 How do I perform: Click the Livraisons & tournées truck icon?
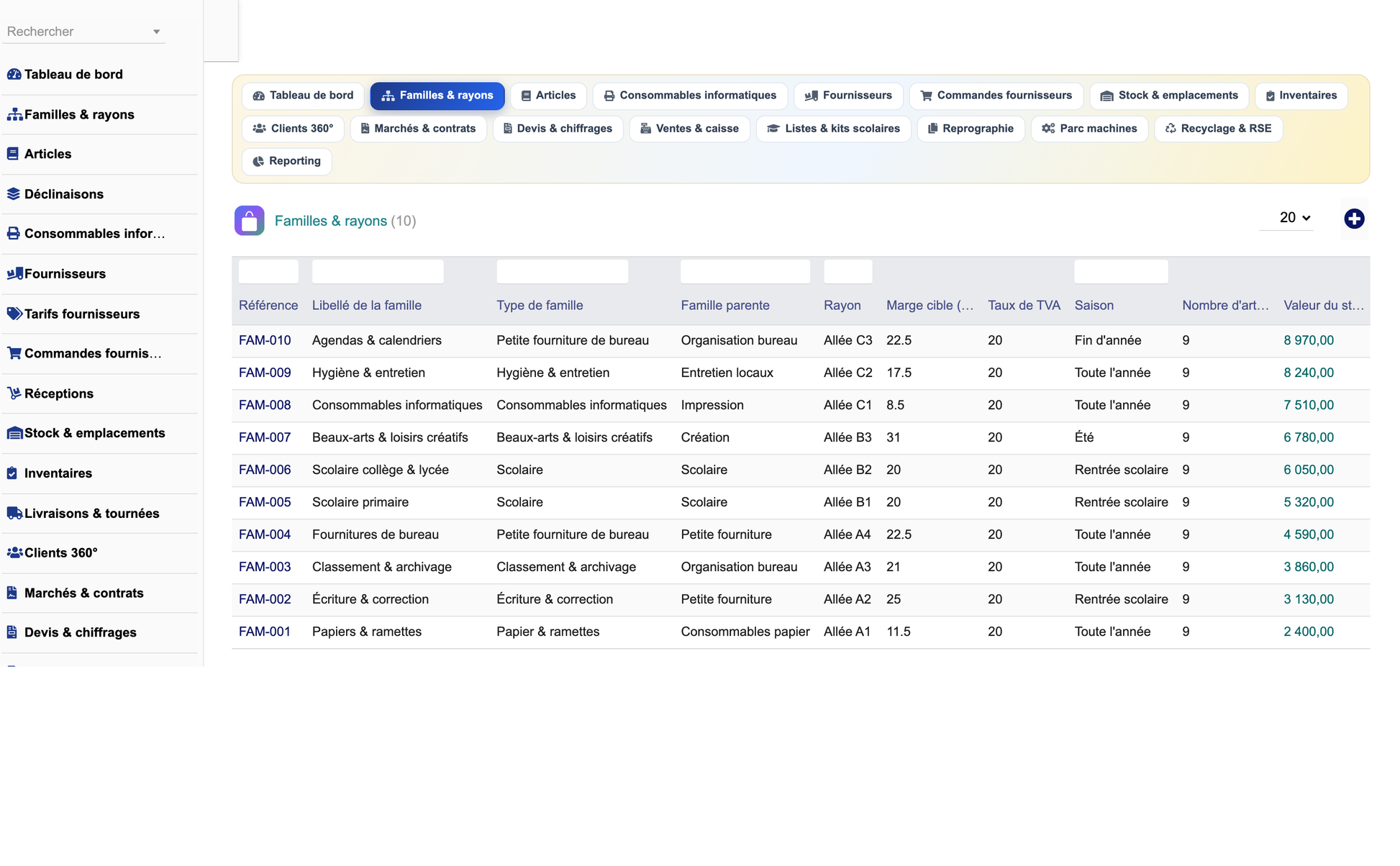coord(14,514)
